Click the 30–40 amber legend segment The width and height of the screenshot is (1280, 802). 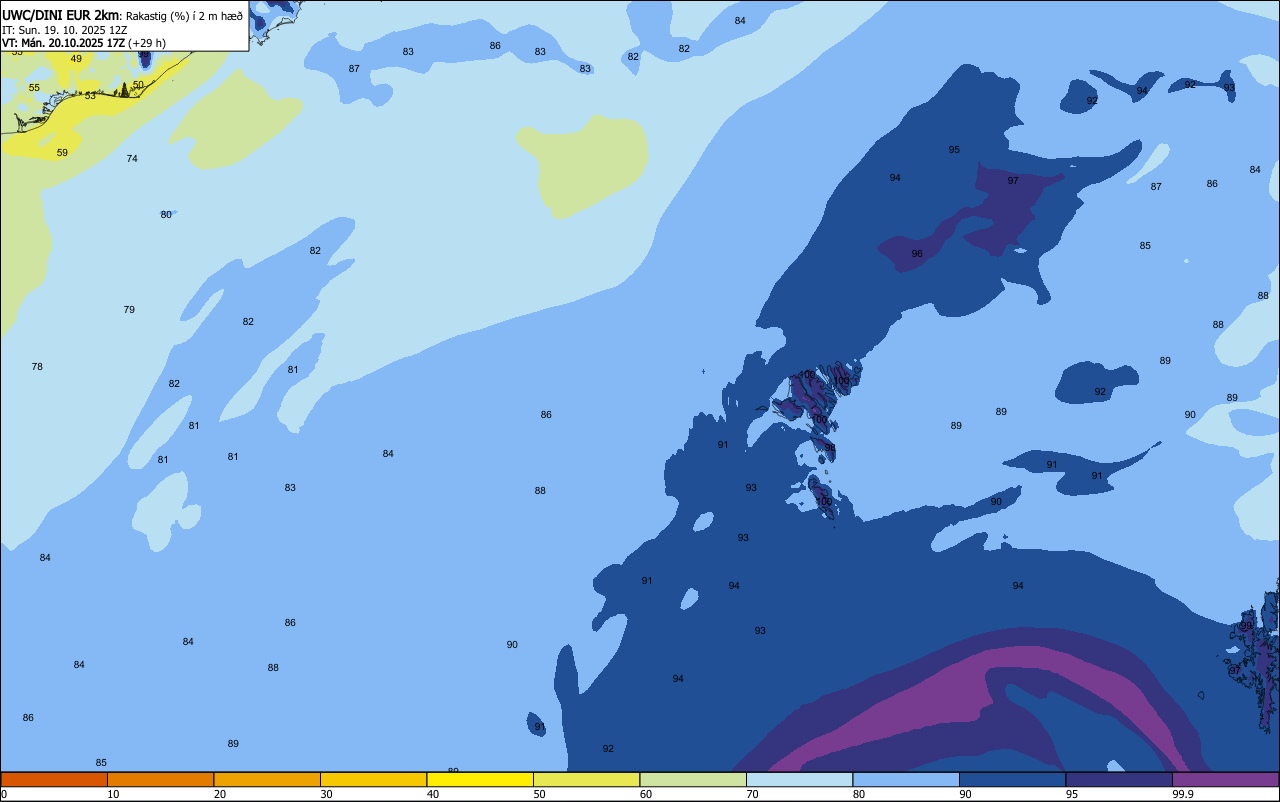pos(373,780)
